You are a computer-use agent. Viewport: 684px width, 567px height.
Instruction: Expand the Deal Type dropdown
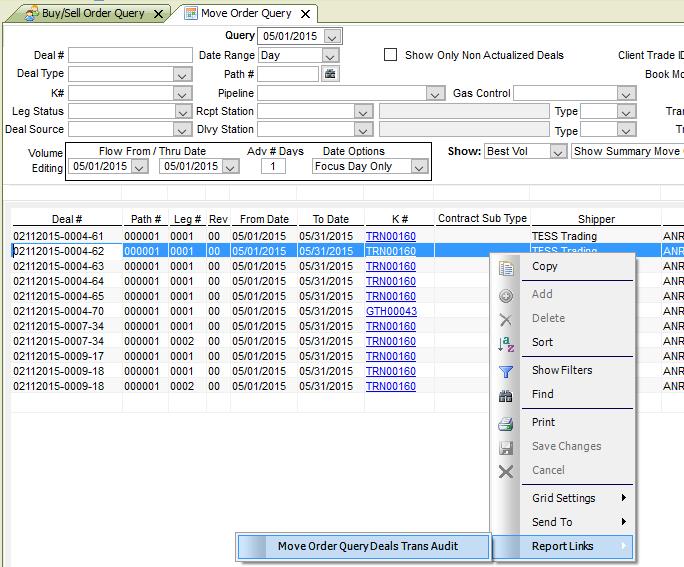tap(182, 74)
